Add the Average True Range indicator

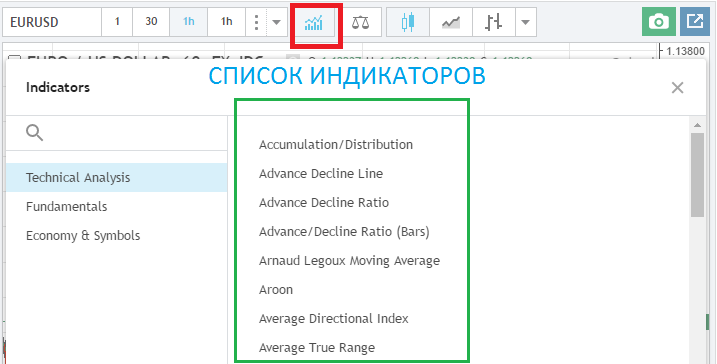coord(317,348)
